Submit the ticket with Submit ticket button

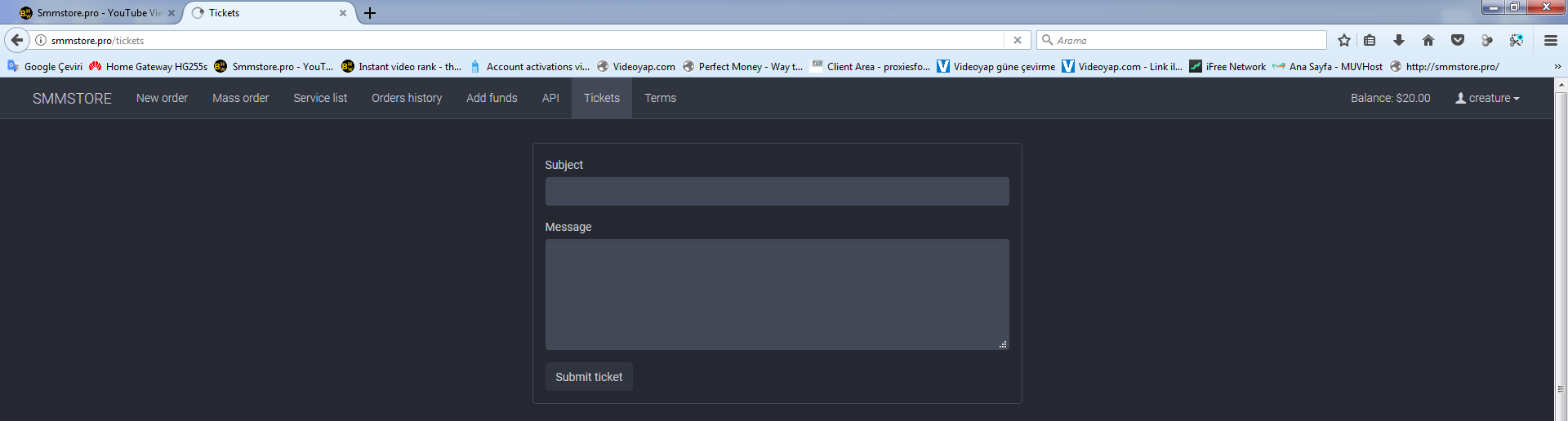coord(589,377)
